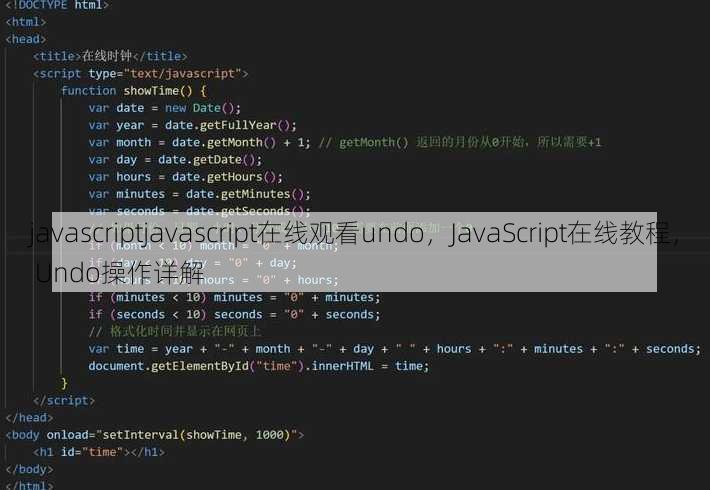Click the if (seconds < 10) line

coord(235,314)
